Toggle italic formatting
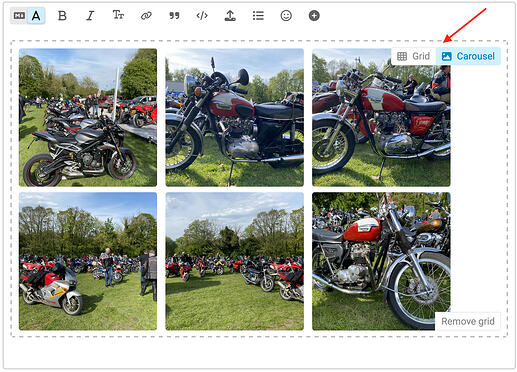Viewport: 517px width, 372px height. pyautogui.click(x=90, y=16)
